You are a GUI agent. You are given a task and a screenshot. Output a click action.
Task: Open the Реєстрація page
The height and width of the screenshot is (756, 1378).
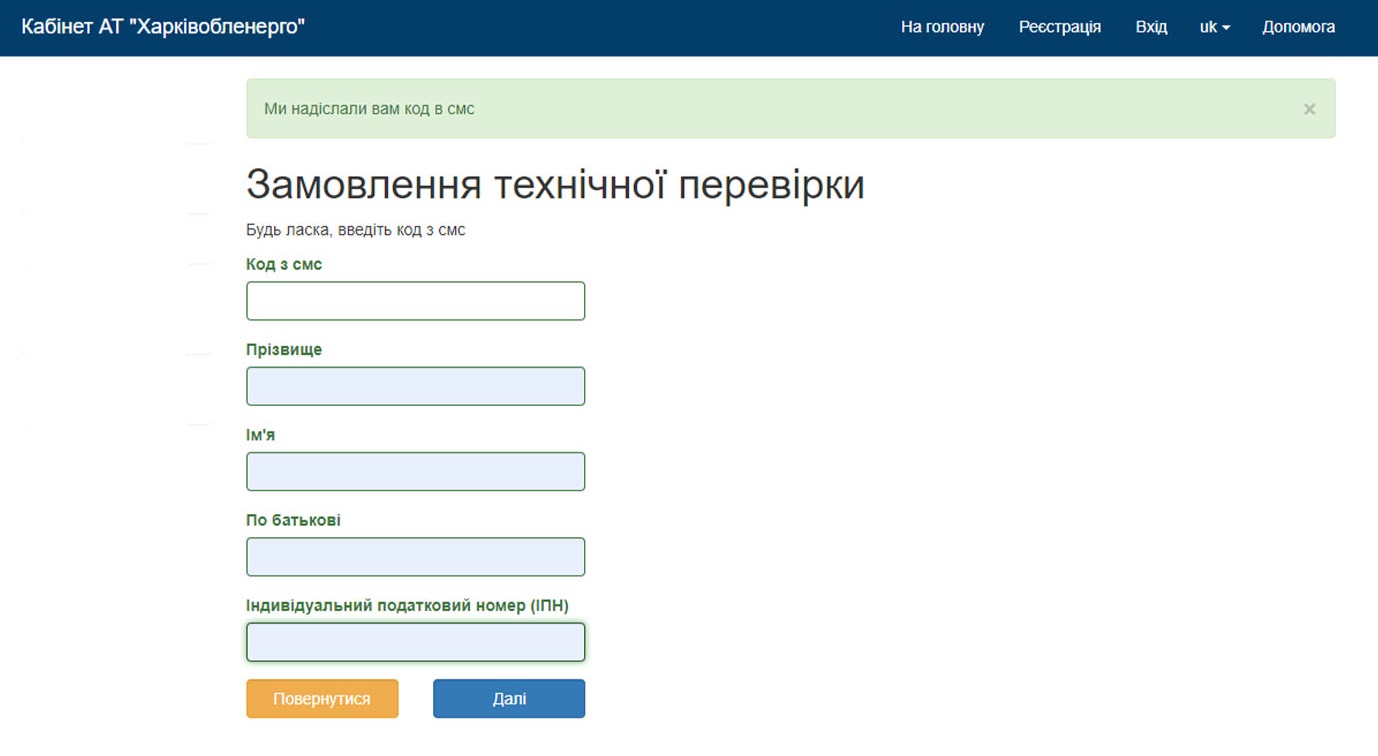(x=1060, y=27)
